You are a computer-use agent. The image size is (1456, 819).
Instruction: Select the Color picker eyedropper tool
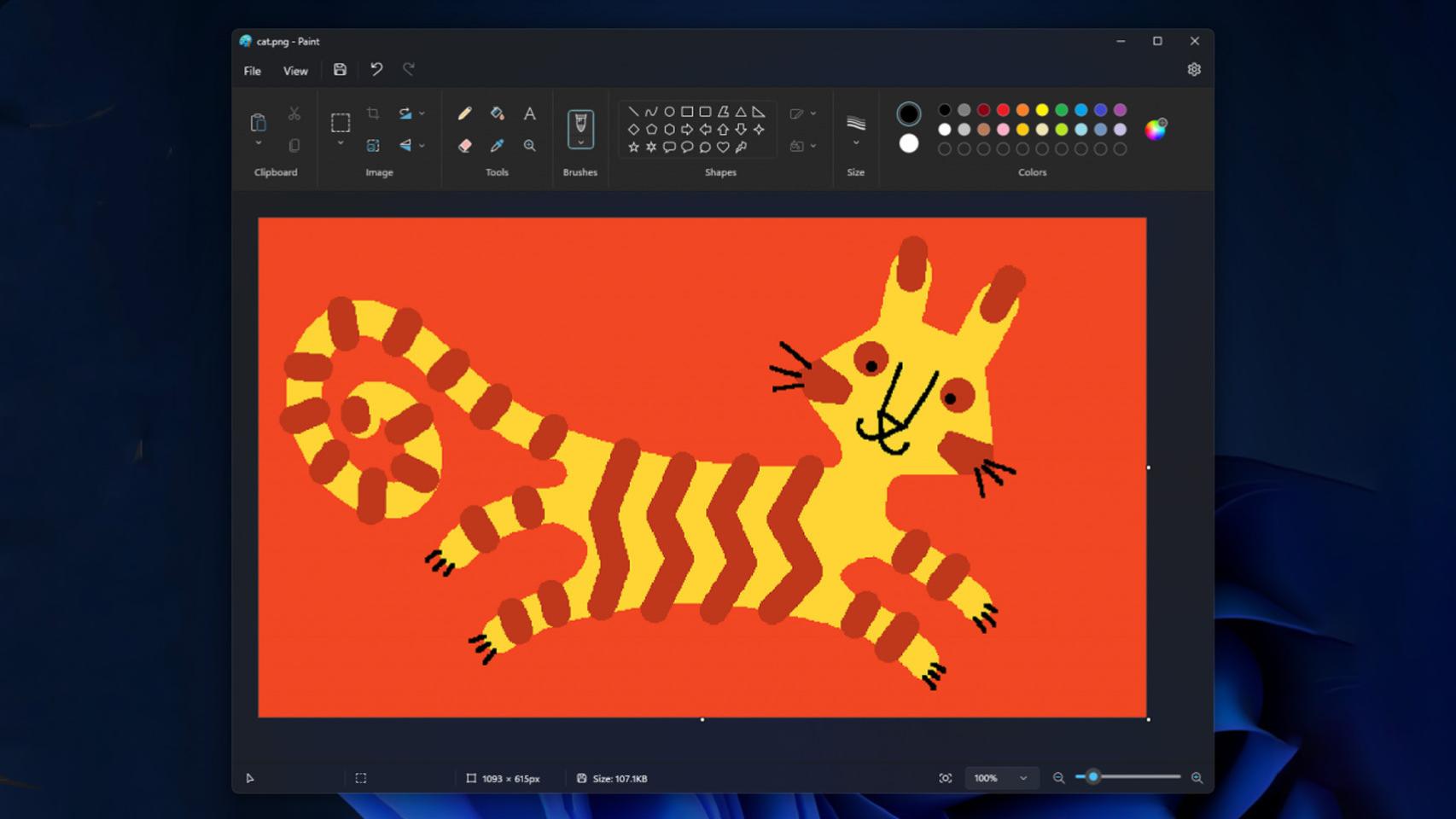(x=497, y=146)
